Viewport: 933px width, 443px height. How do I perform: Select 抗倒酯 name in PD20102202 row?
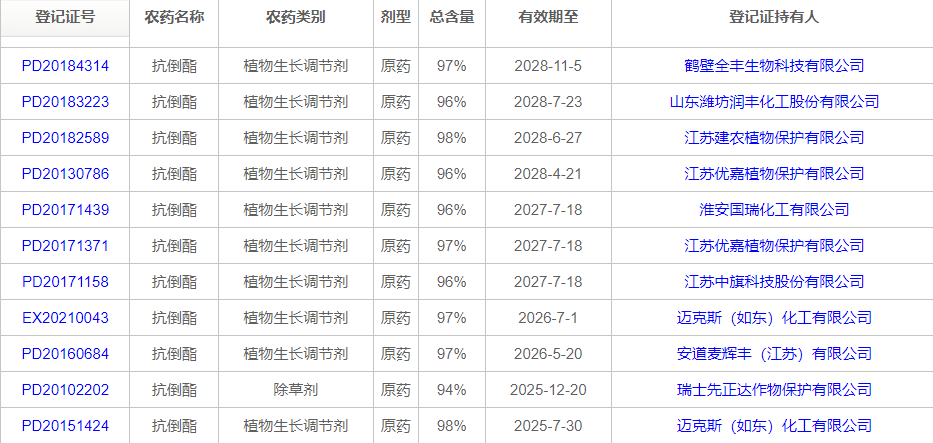174,390
